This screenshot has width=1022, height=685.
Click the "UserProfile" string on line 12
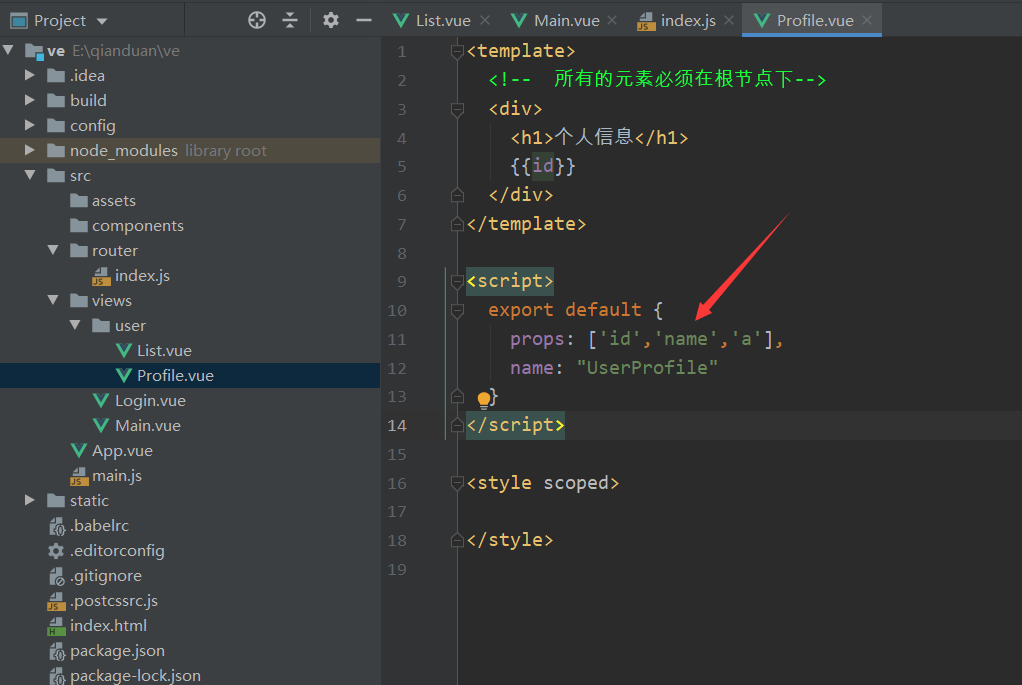pyautogui.click(x=647, y=368)
